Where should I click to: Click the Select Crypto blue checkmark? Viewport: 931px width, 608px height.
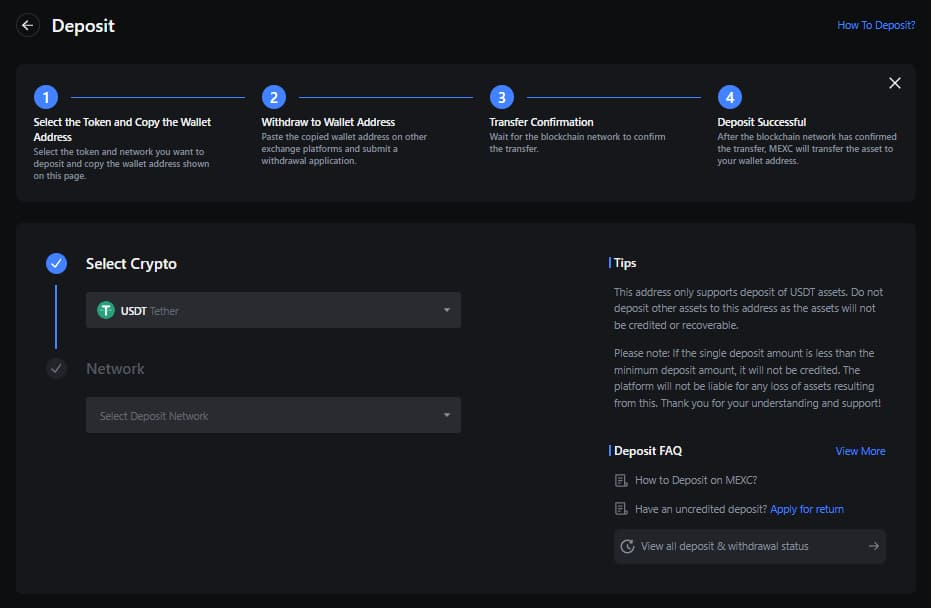tap(56, 264)
